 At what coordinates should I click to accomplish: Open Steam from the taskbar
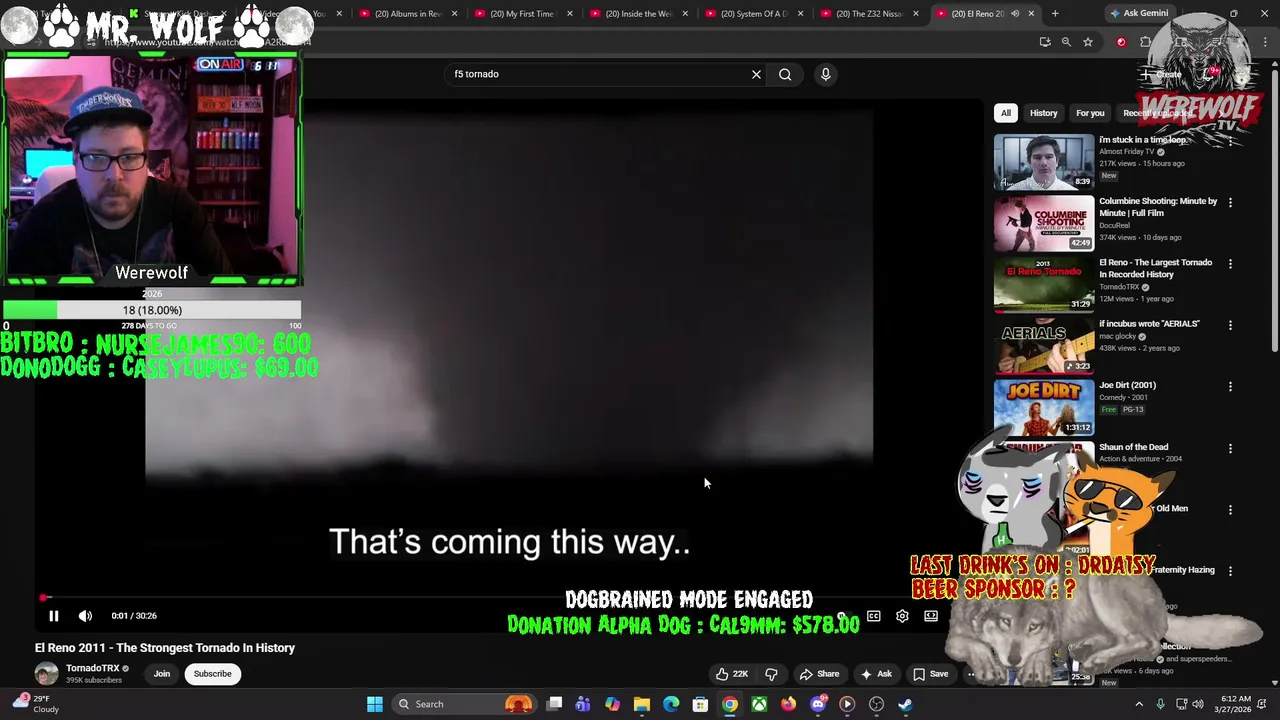906,704
